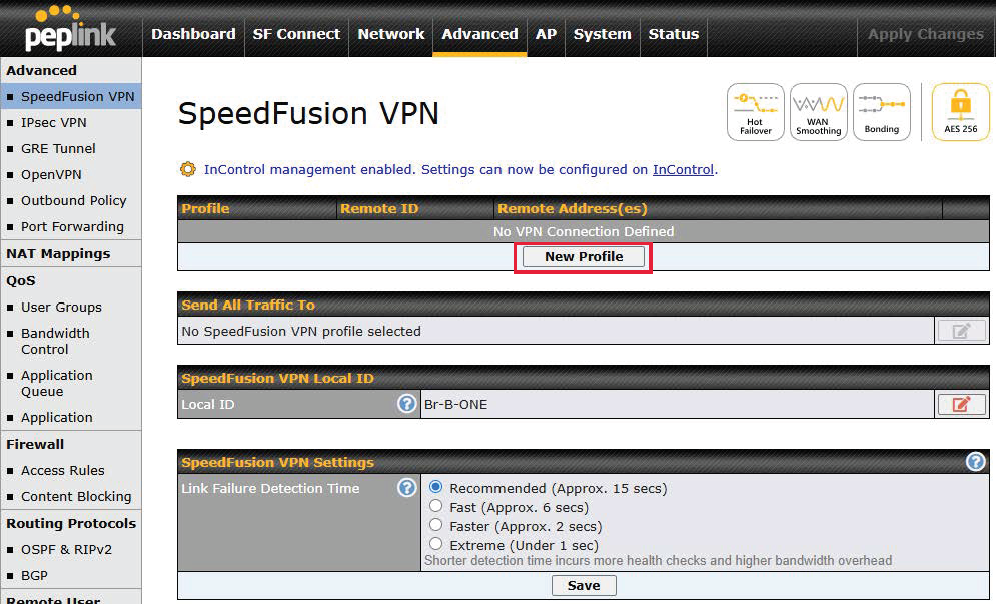The height and width of the screenshot is (604, 996).
Task: Open the System tab
Action: 602,34
